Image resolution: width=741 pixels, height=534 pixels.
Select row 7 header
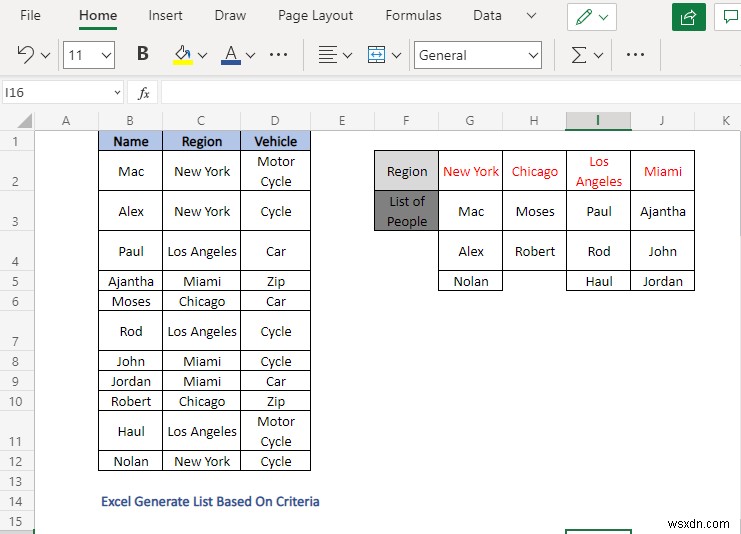coord(17,331)
